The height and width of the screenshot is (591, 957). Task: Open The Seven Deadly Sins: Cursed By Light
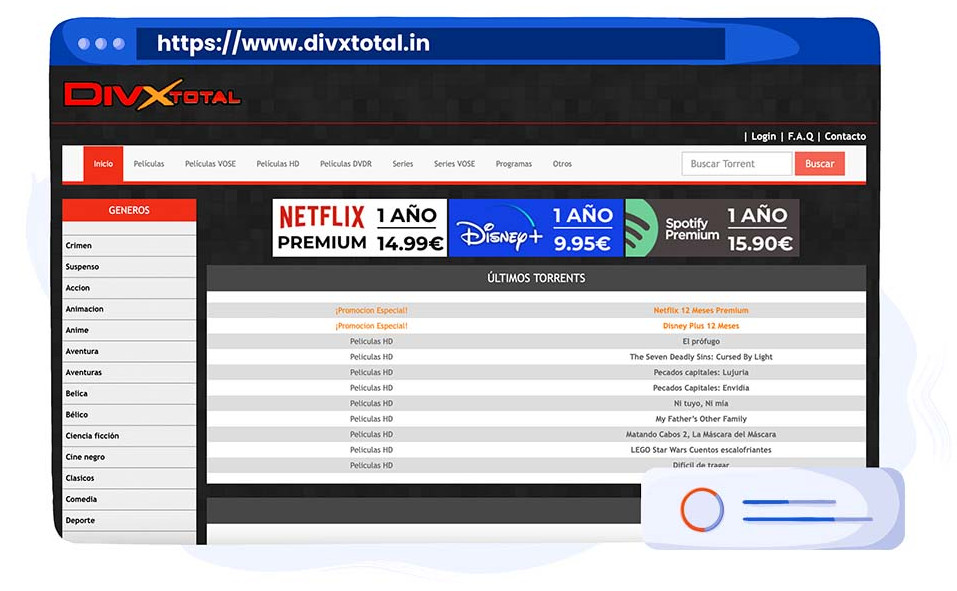(x=701, y=357)
